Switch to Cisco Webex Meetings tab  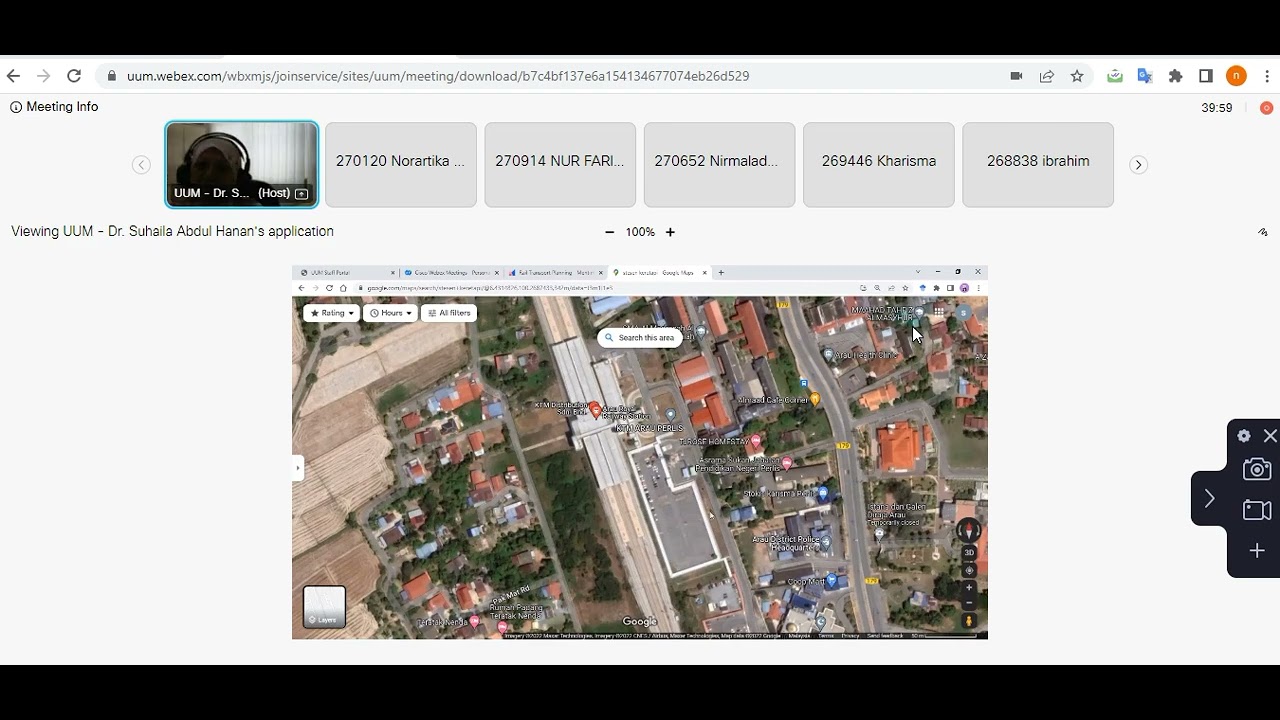[x=450, y=272]
